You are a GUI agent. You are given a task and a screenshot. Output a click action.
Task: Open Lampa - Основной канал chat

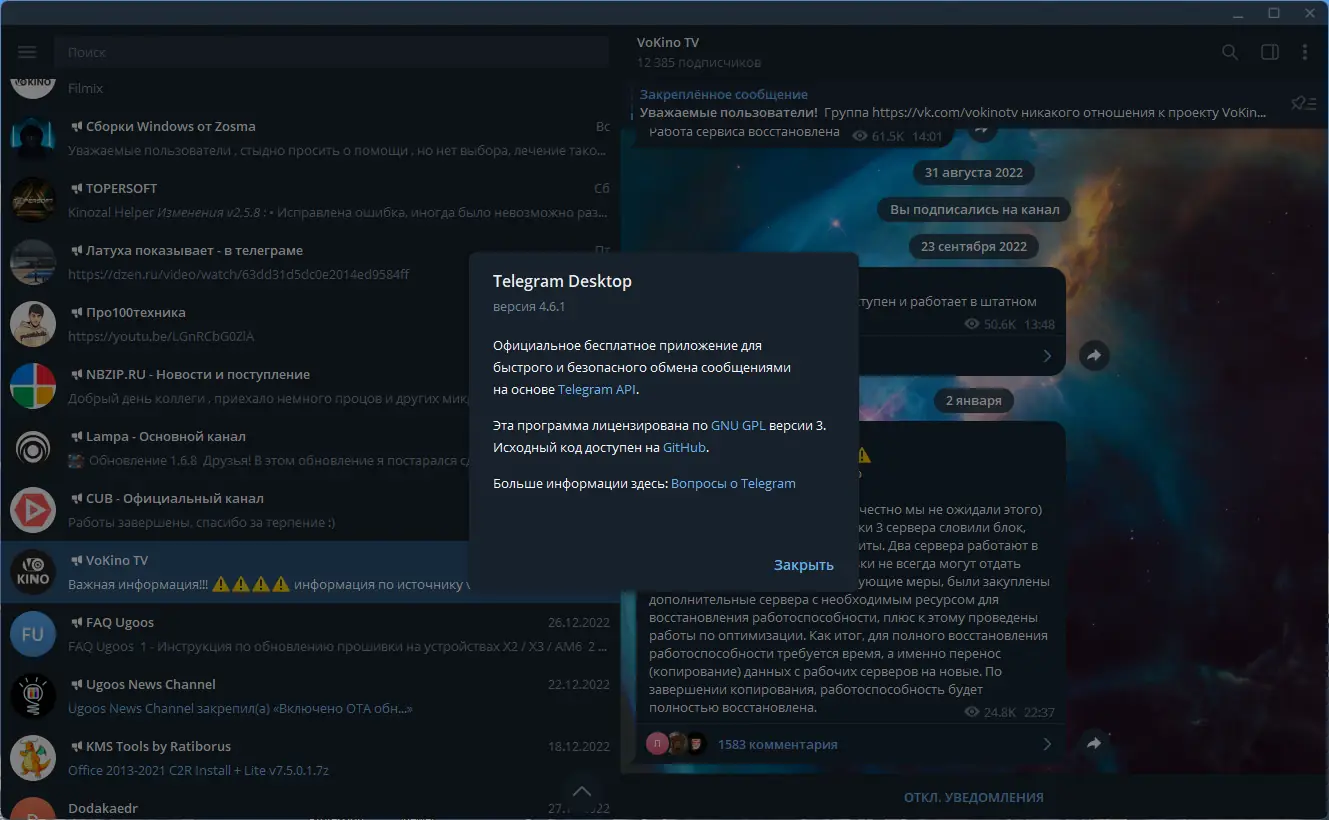[x=310, y=449]
